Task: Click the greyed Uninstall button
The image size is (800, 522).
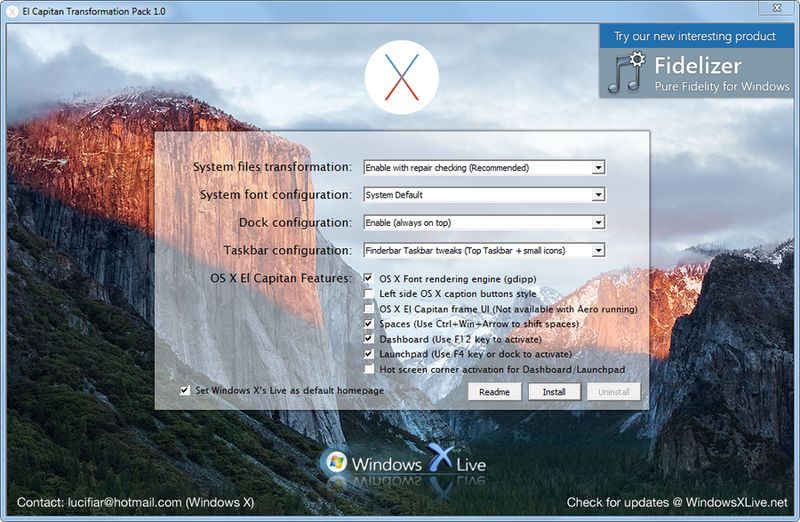Action: click(614, 392)
